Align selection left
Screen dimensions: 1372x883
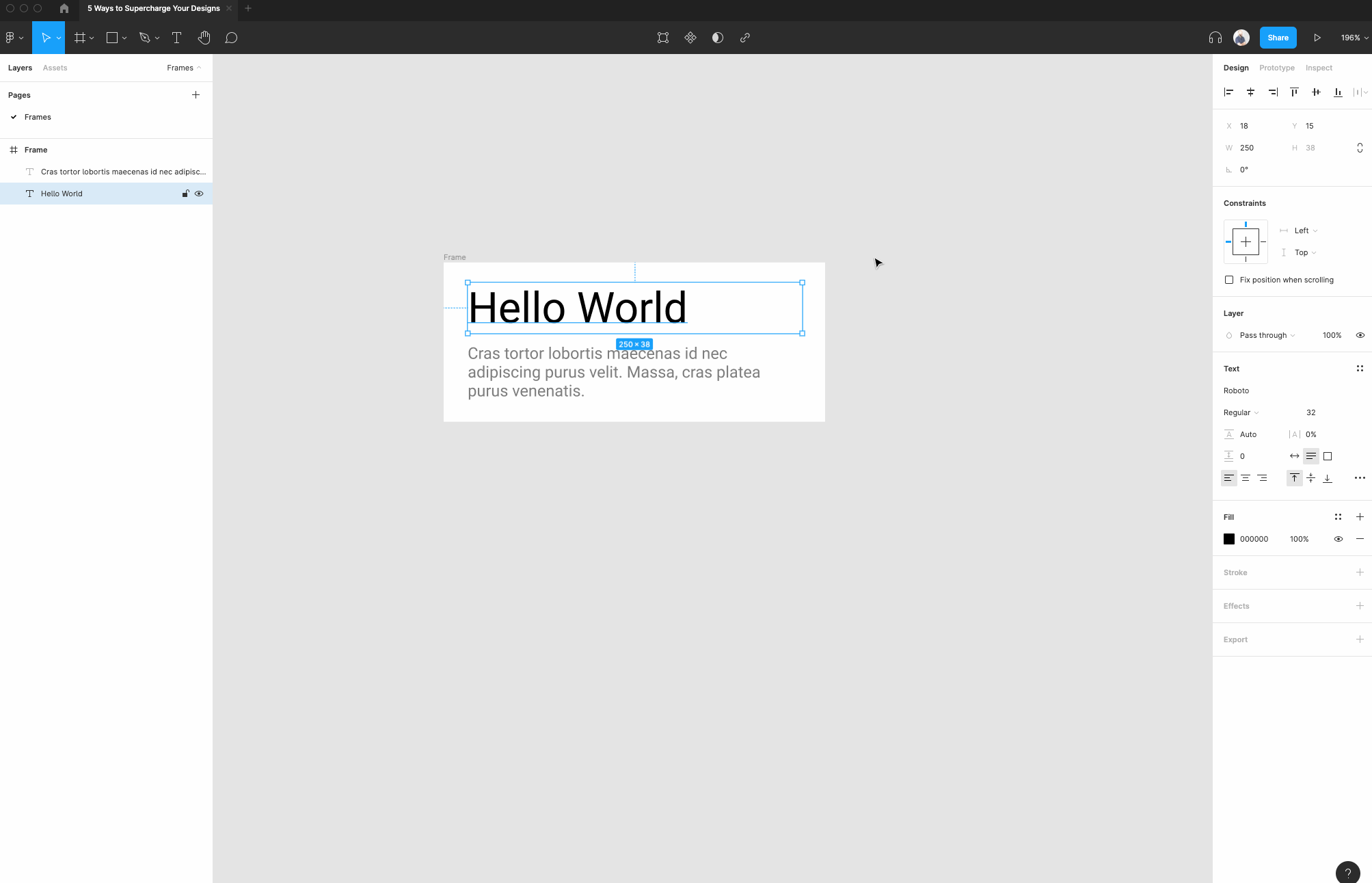[1228, 92]
